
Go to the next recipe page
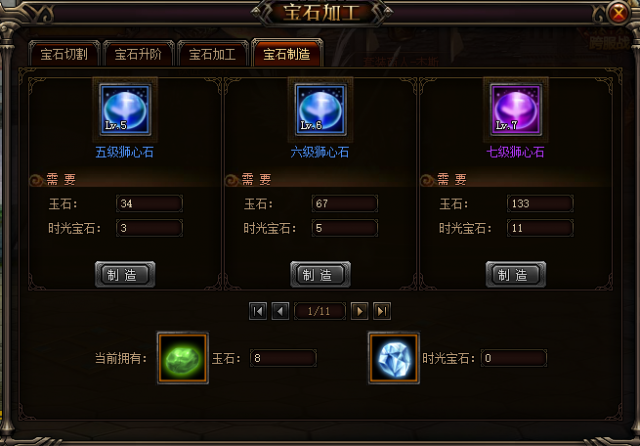(360, 311)
